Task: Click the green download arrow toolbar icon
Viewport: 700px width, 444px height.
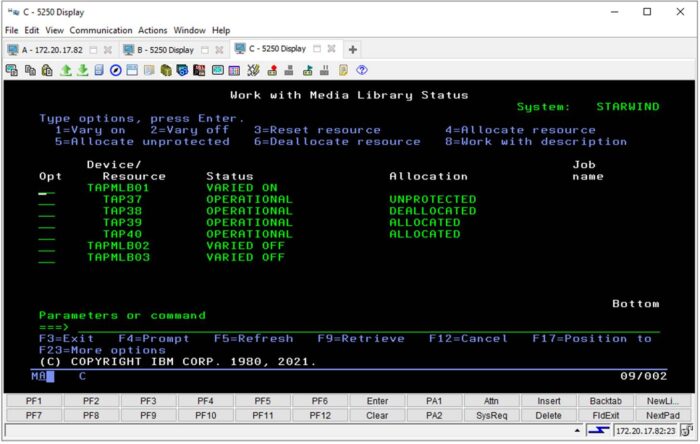Action: pyautogui.click(x=83, y=70)
